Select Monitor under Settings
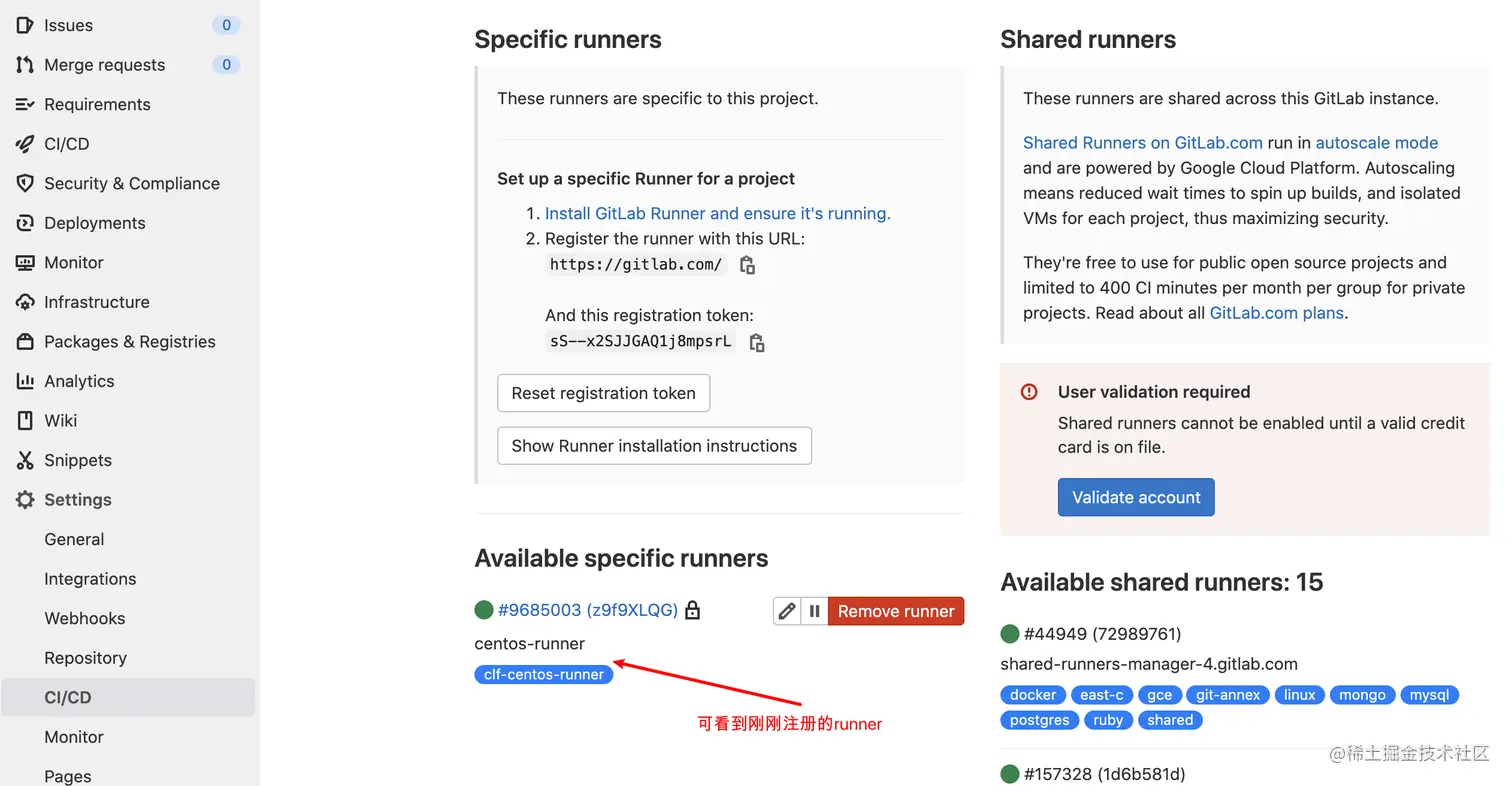The height and width of the screenshot is (786, 1512). coord(74,737)
